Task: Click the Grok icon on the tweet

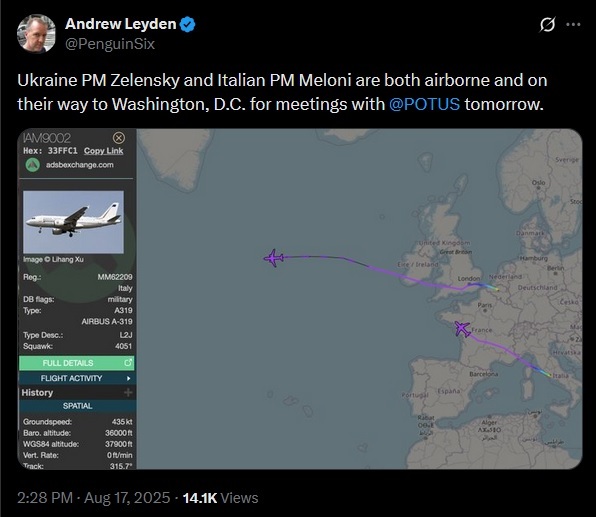Action: click(547, 25)
